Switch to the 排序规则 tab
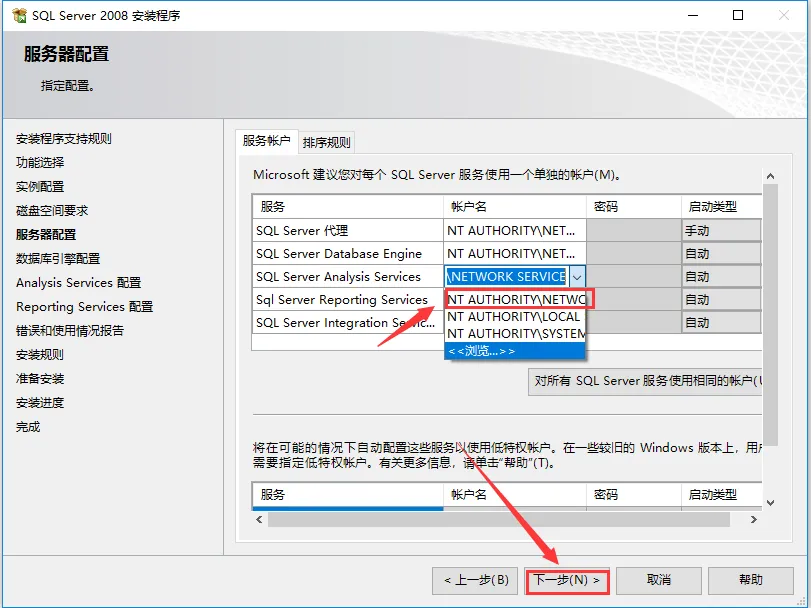The height and width of the screenshot is (608, 811). 327,142
